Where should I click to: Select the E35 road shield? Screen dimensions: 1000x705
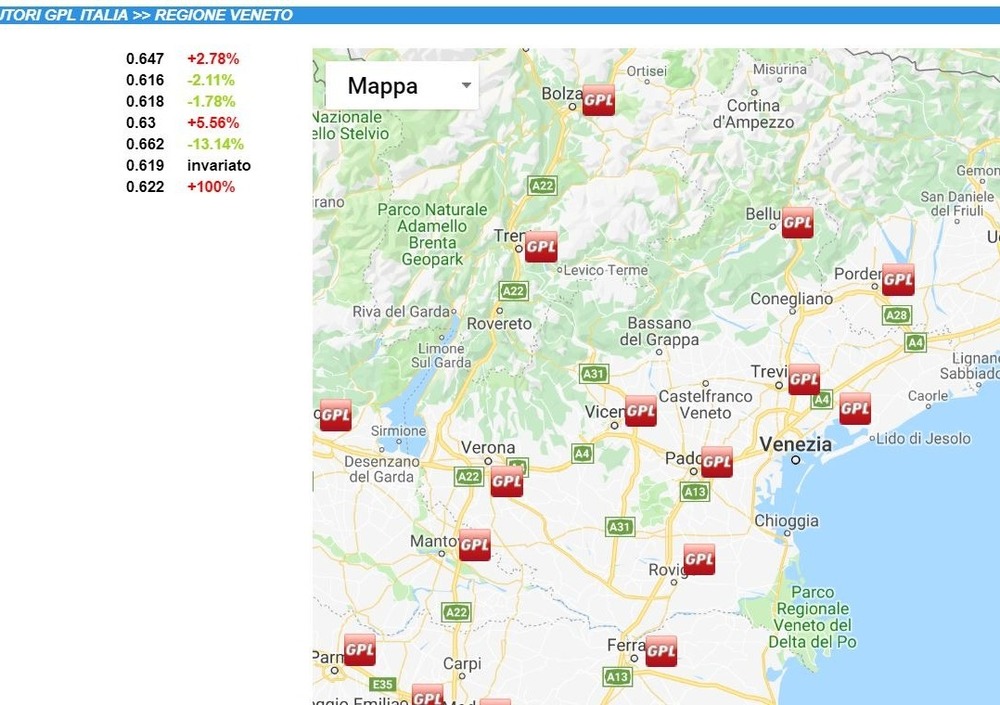point(383,685)
